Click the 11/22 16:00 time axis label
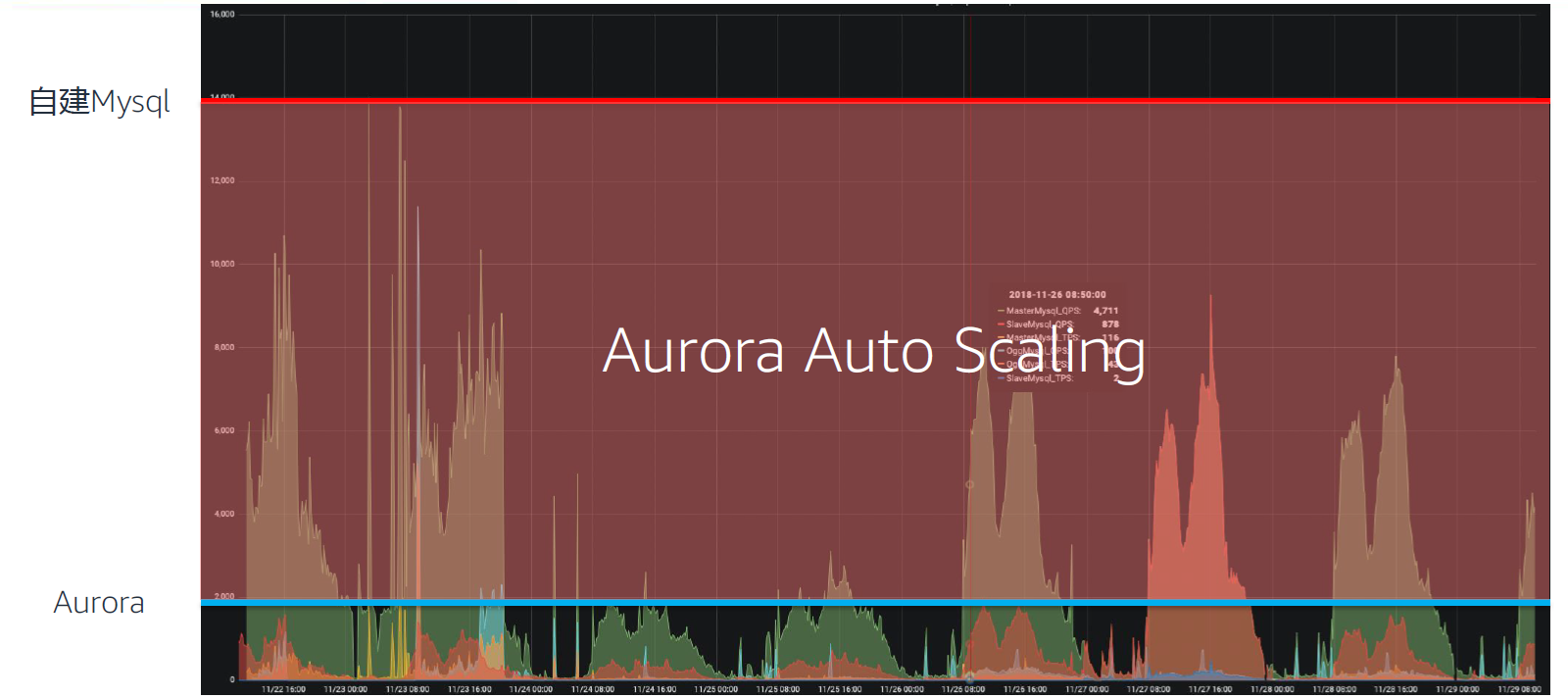This screenshot has width=1568, height=698. pos(283,689)
